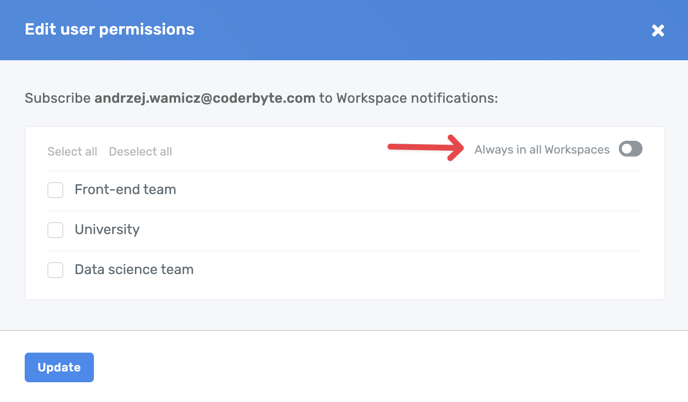Click the Front-end team label text
The image size is (688, 402).
point(125,189)
